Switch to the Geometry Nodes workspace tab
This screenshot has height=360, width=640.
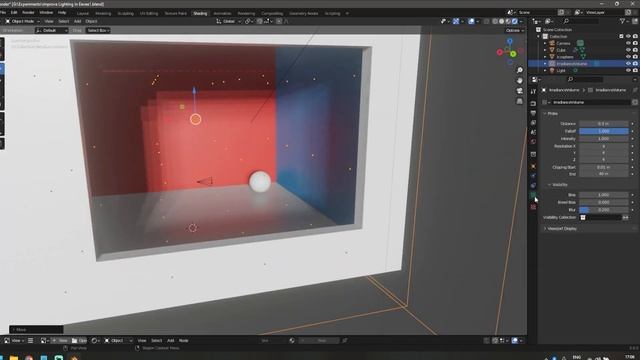[304, 13]
